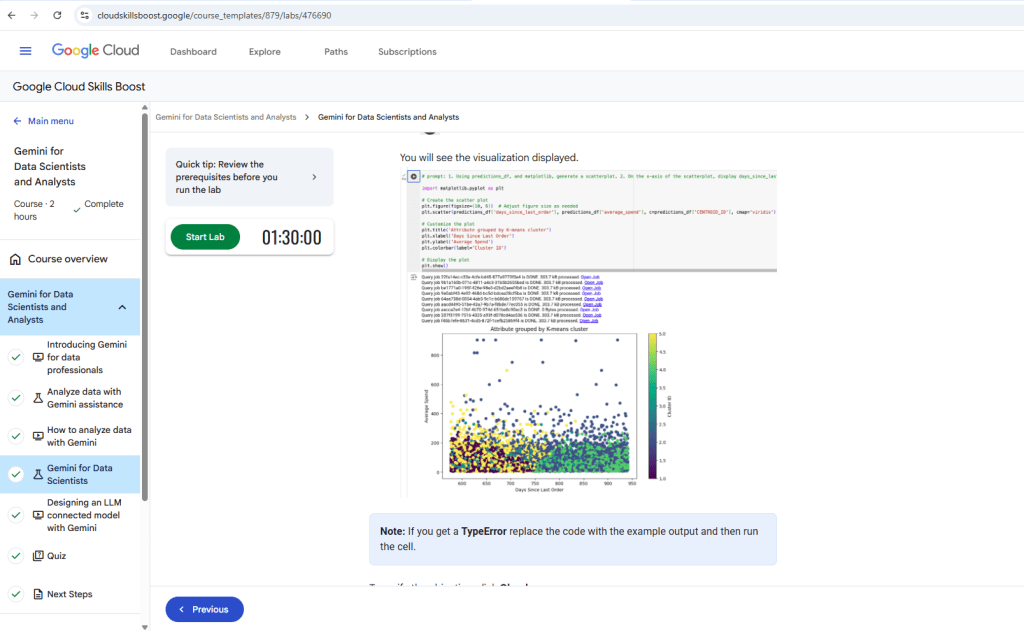
Task: Expand the Quick tip prerequisites panel
Action: click(x=314, y=177)
